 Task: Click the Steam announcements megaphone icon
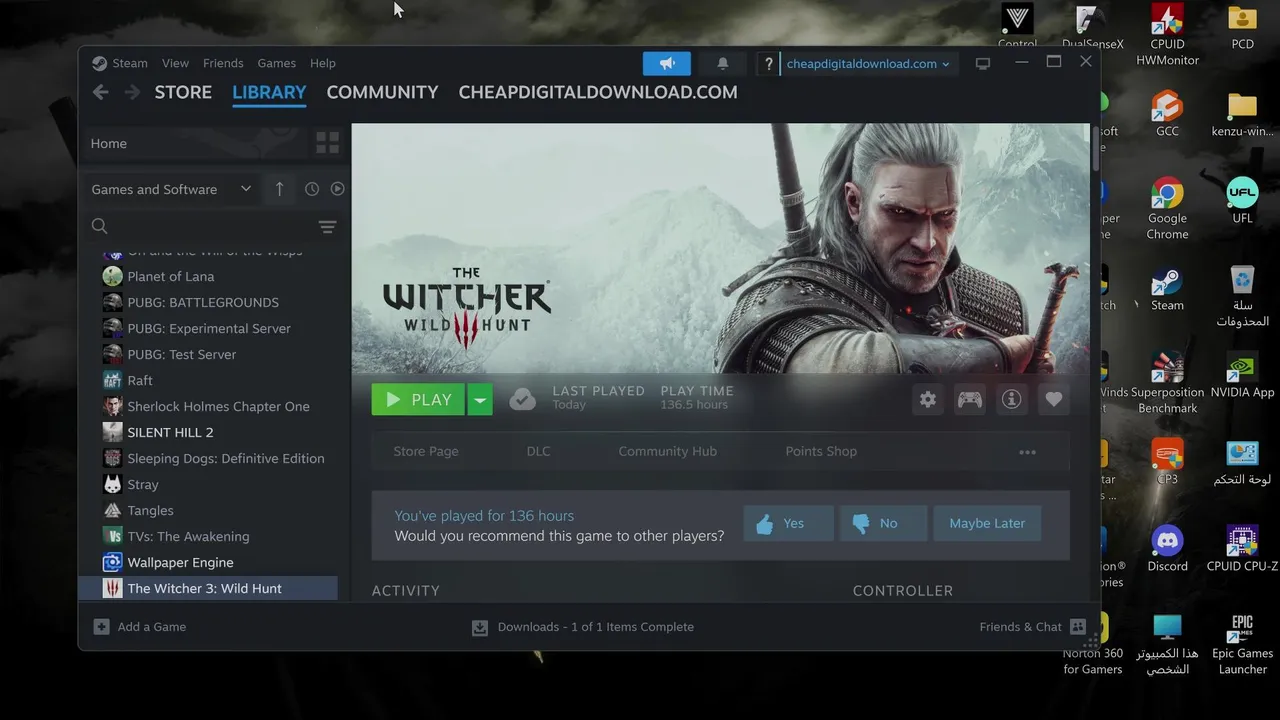[x=667, y=63]
